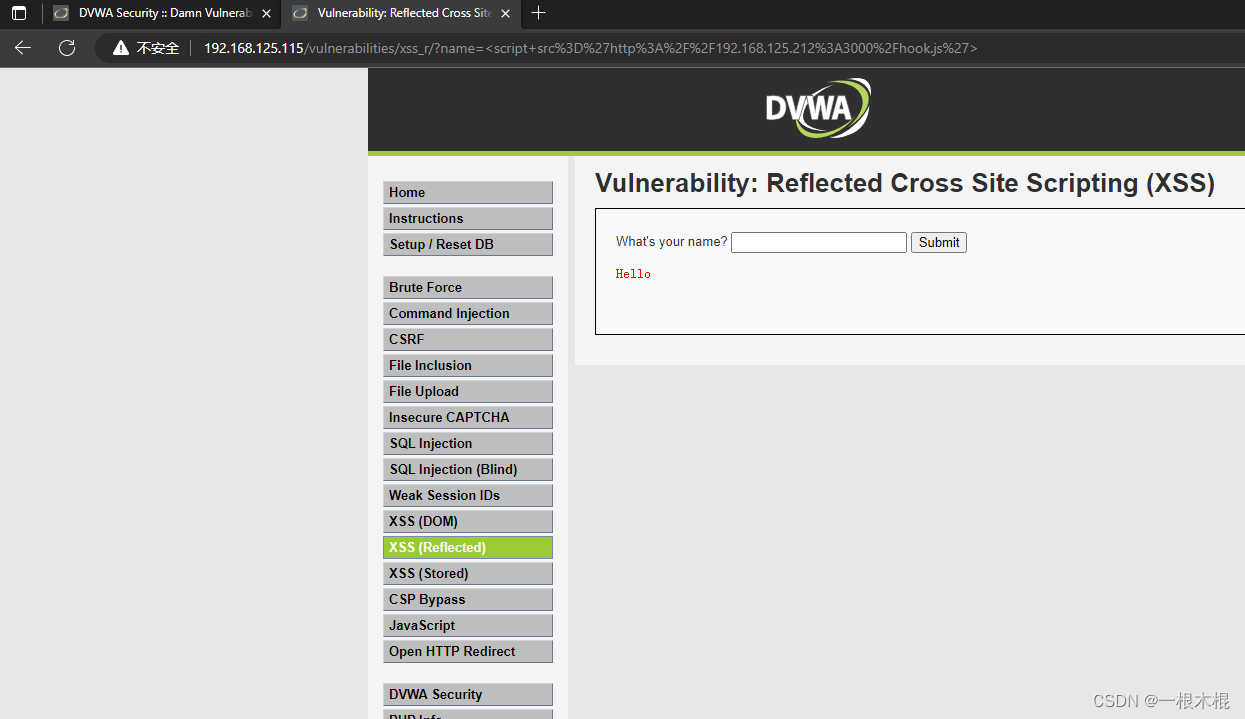Click the address bar URL
Image resolution: width=1245 pixels, height=719 pixels.
590,48
